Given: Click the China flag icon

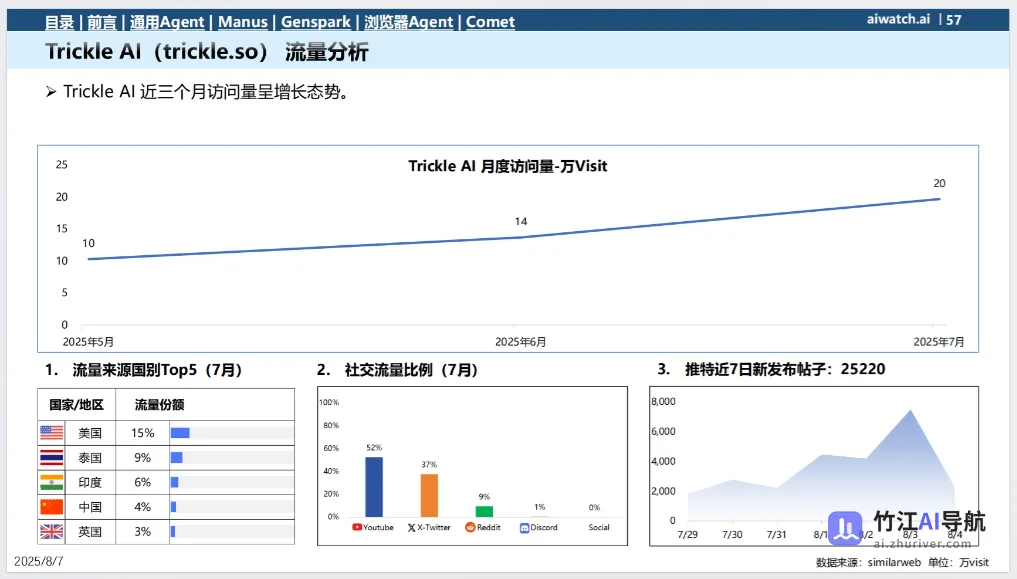Looking at the screenshot, I should click(52, 507).
